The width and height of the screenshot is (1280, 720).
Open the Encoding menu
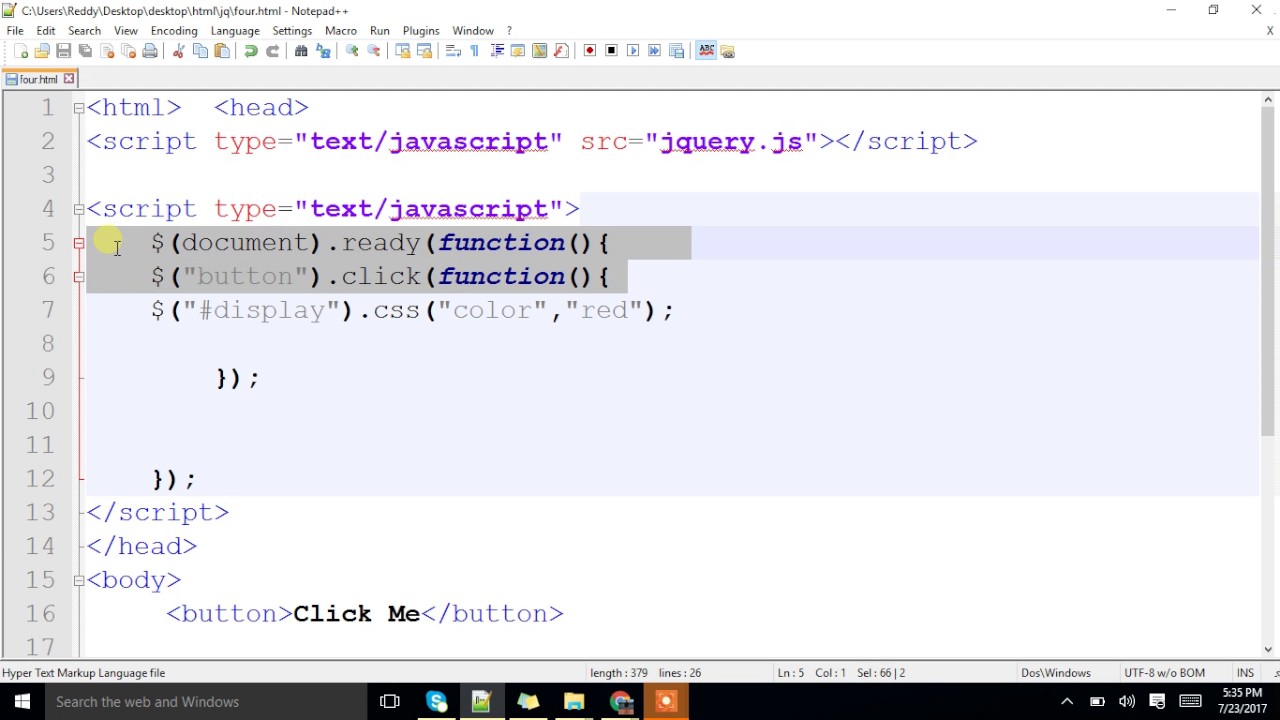[174, 31]
